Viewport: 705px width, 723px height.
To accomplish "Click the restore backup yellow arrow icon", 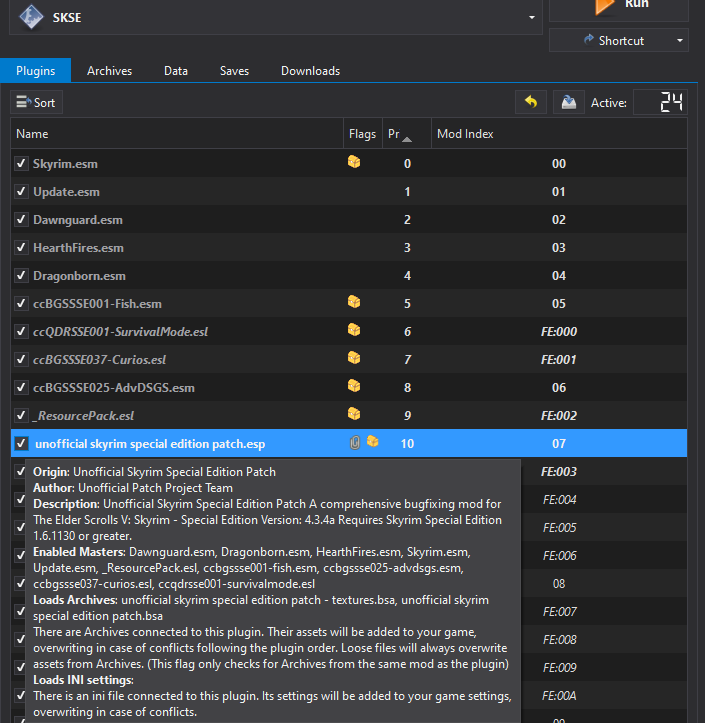I will 531,102.
